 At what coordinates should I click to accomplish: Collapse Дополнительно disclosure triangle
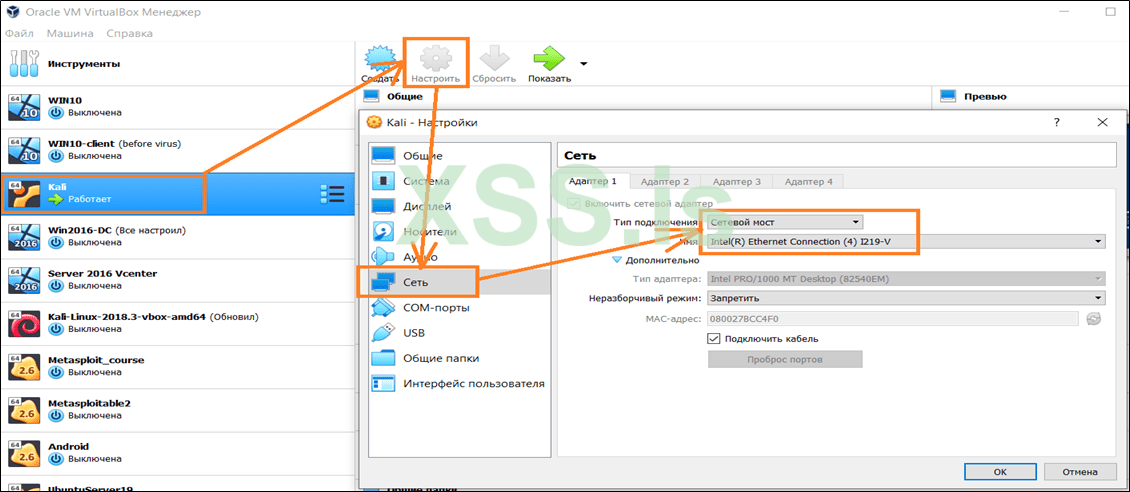point(617,260)
